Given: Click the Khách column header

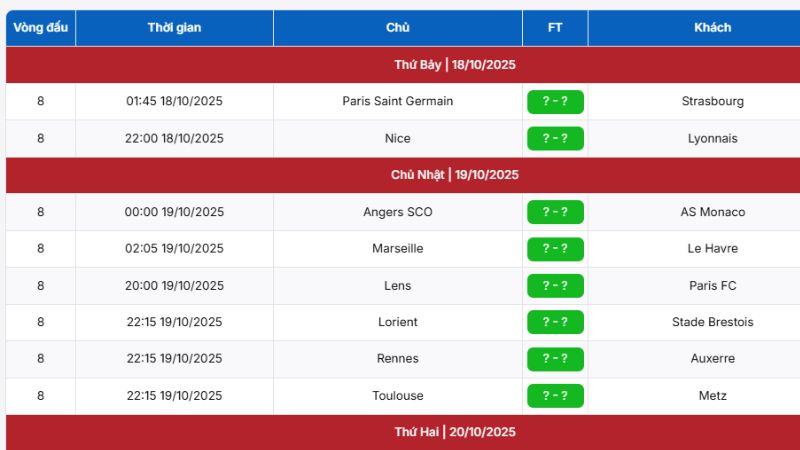Looking at the screenshot, I should click(x=712, y=28).
